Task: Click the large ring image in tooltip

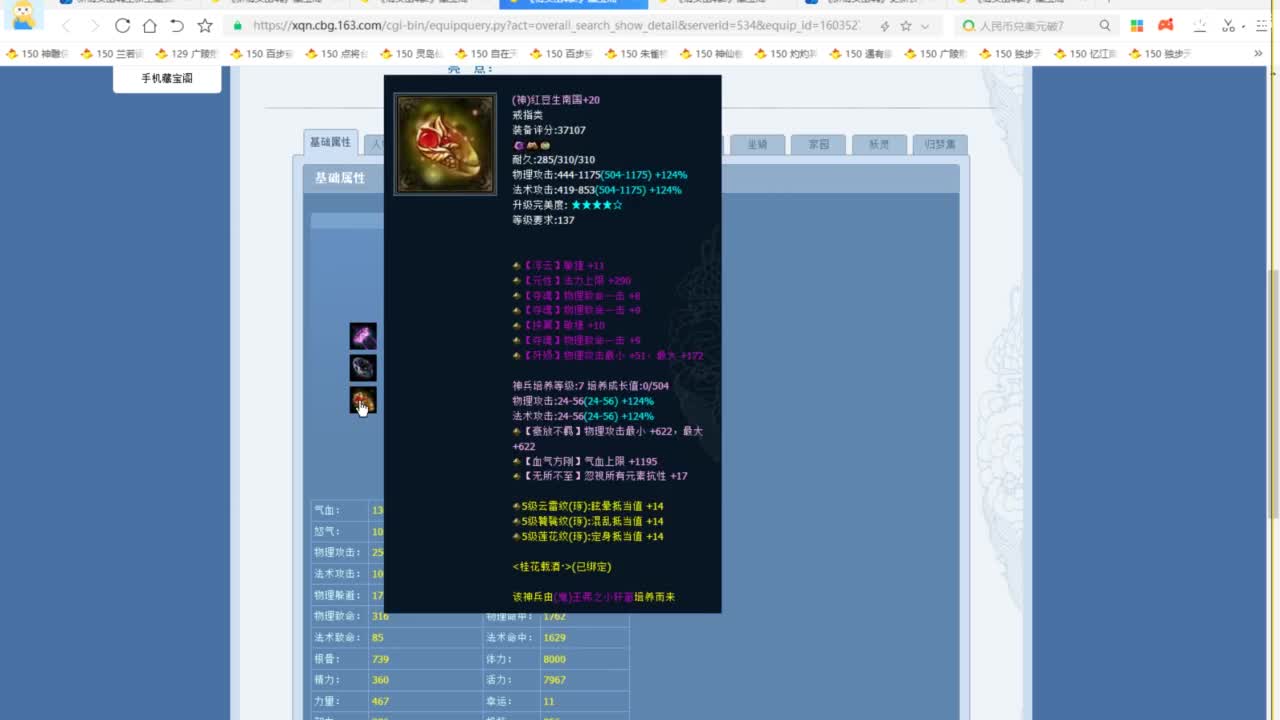Action: click(x=445, y=144)
